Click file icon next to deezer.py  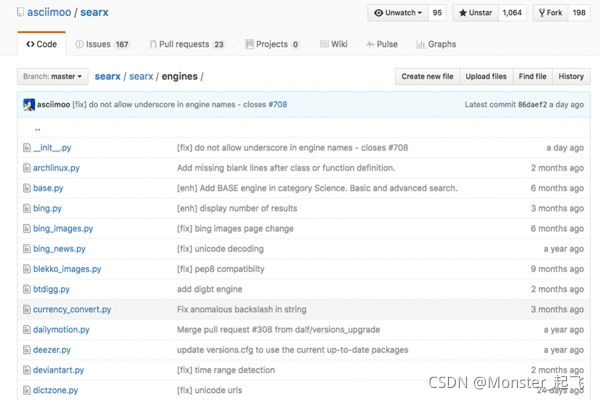coord(27,350)
